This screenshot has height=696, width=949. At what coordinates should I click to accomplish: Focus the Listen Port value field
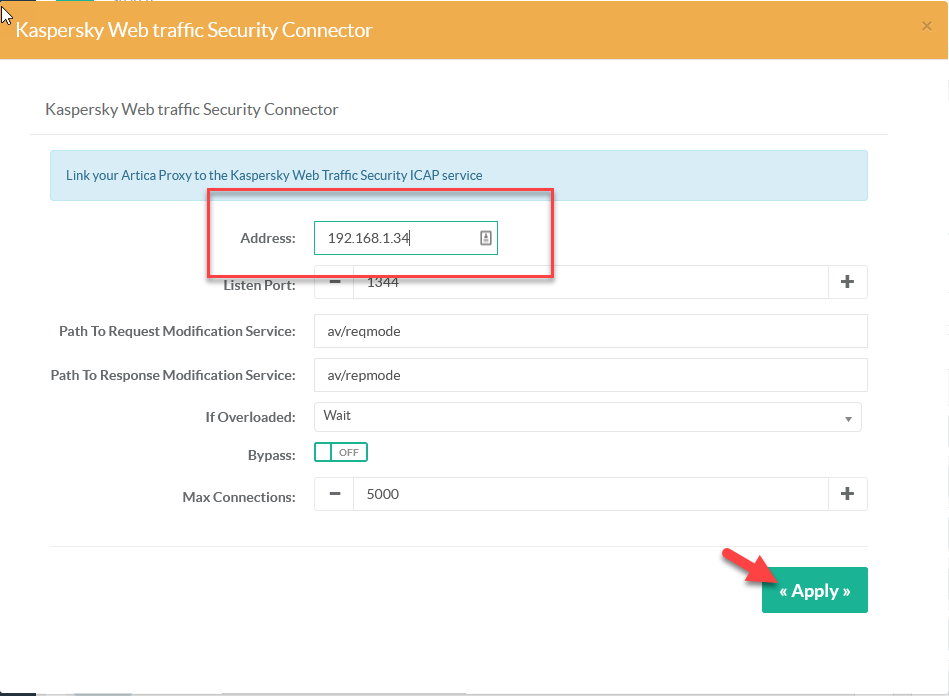pos(590,282)
